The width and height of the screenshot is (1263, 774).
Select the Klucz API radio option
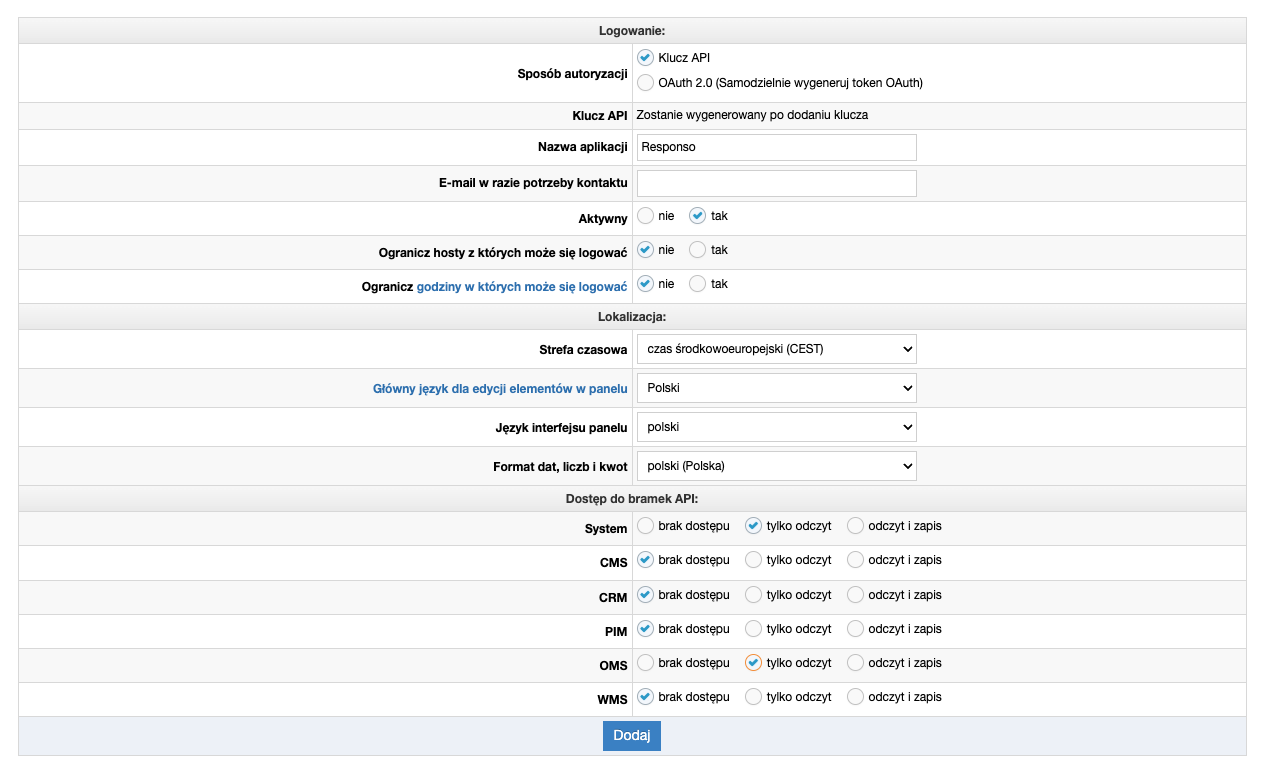pyautogui.click(x=646, y=58)
